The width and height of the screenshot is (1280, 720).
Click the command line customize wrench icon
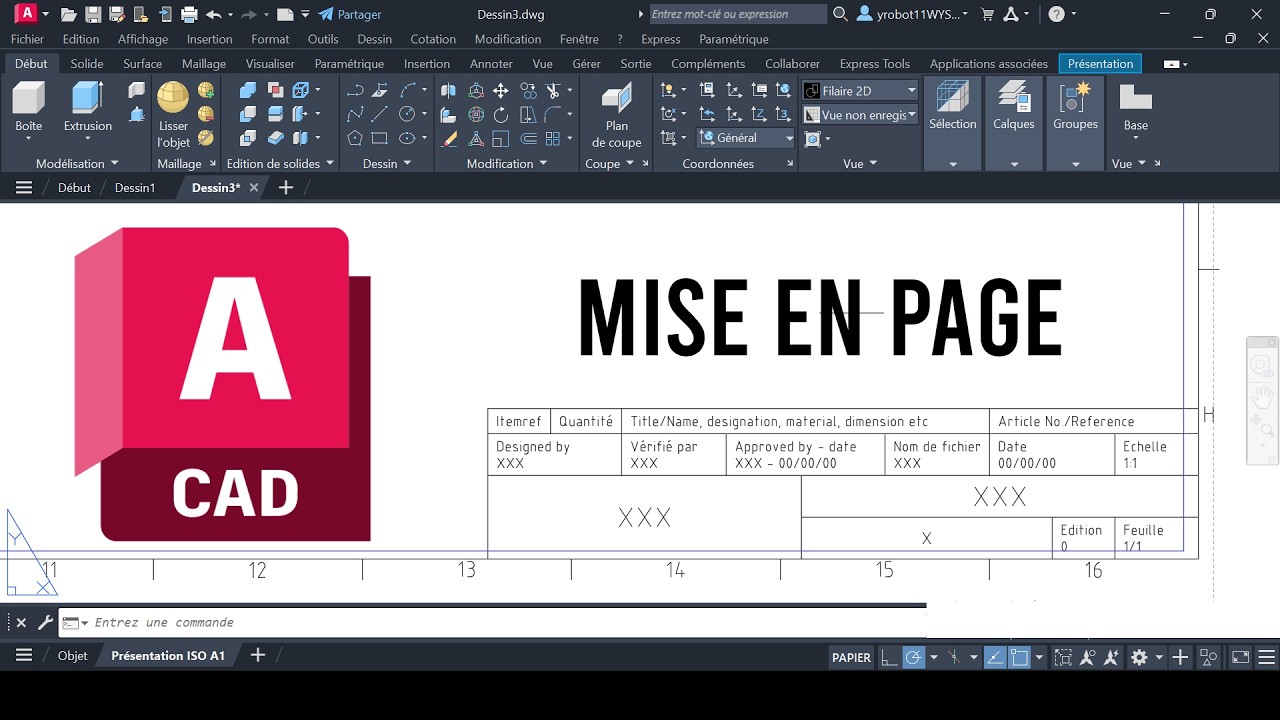(x=45, y=622)
